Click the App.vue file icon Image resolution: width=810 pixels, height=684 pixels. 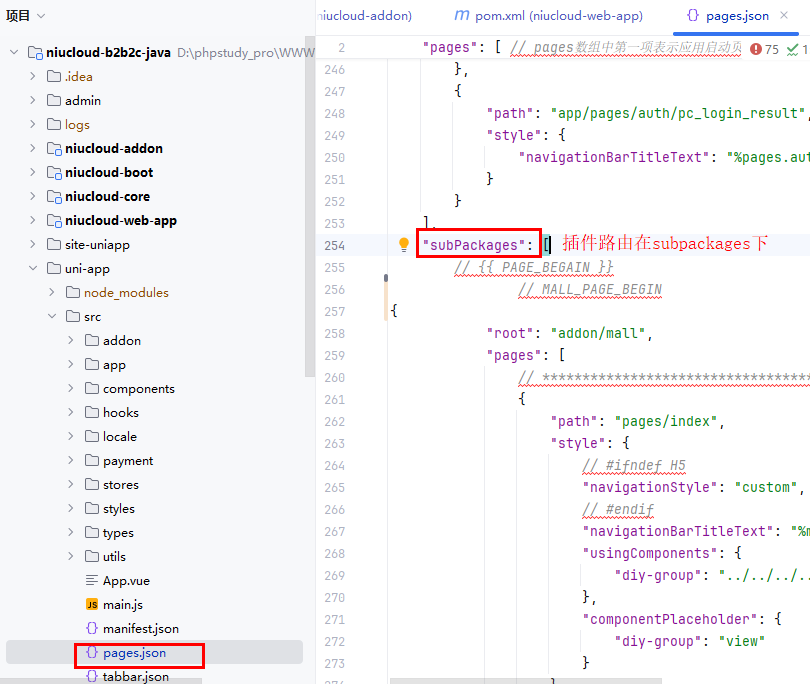point(92,581)
